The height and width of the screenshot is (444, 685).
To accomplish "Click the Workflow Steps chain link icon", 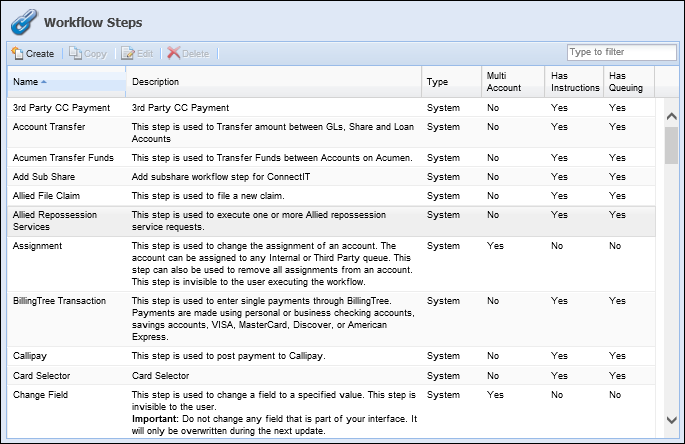I will coord(24,22).
